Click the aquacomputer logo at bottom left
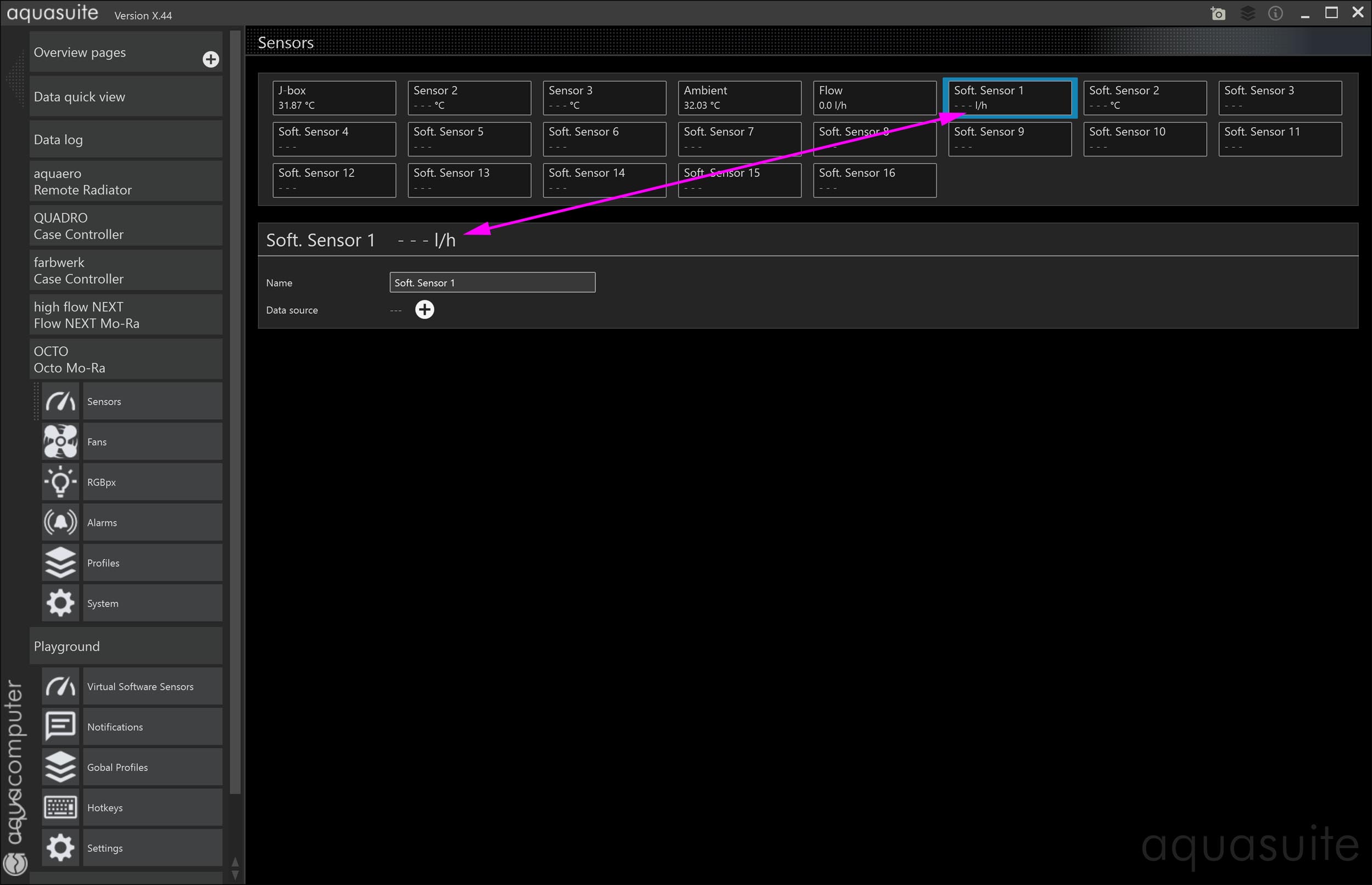Viewport: 1372px width, 885px height. click(15, 863)
